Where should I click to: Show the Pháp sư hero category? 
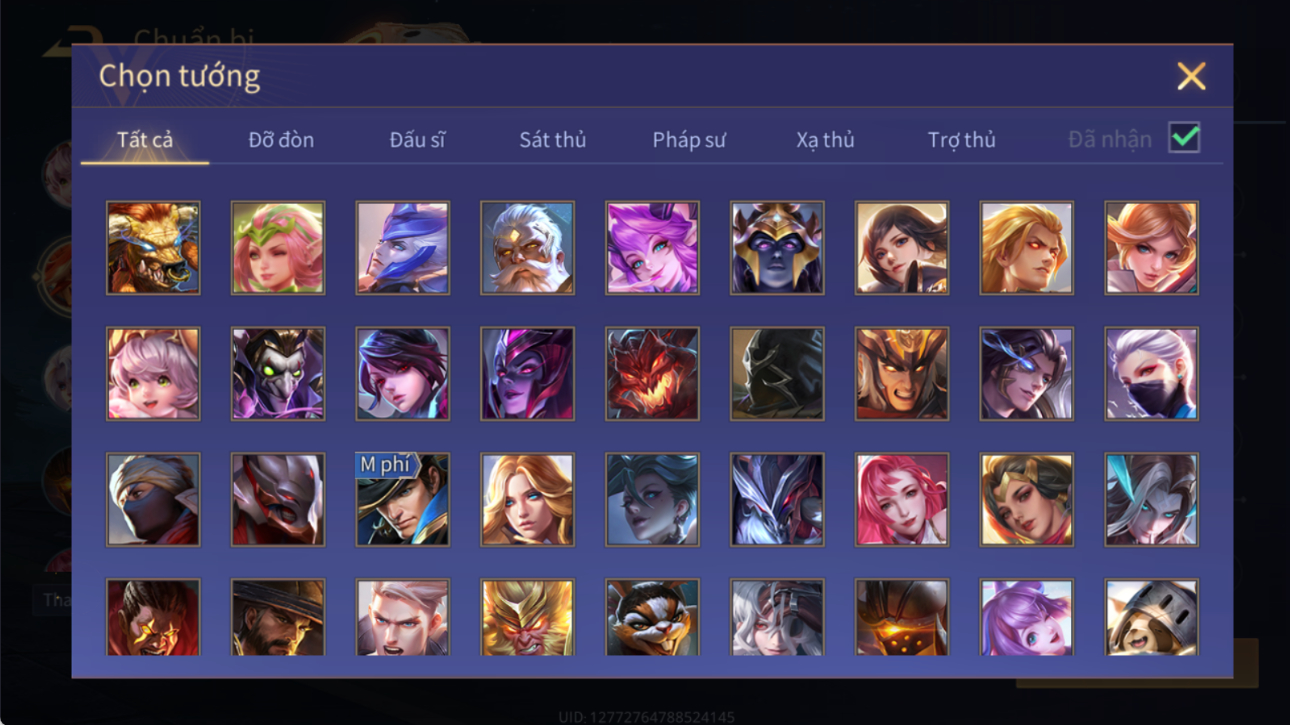coord(689,140)
